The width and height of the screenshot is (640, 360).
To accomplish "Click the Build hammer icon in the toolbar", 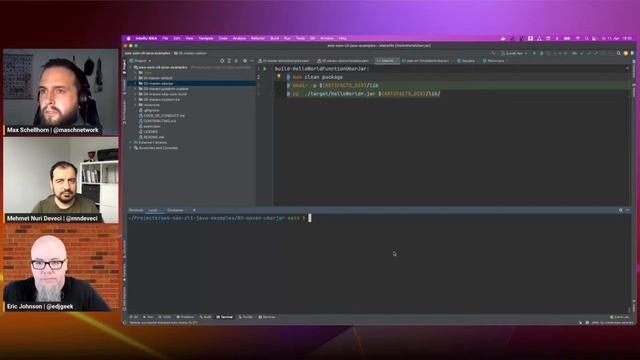I will pos(494,53).
